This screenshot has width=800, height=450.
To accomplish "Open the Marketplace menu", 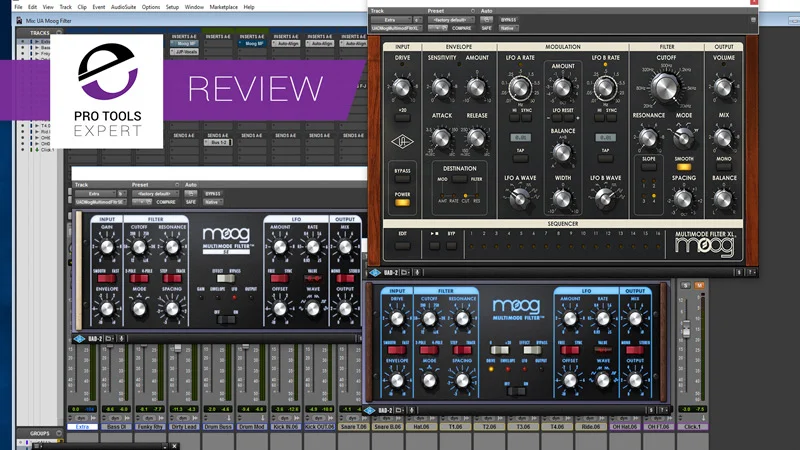I will (223, 7).
